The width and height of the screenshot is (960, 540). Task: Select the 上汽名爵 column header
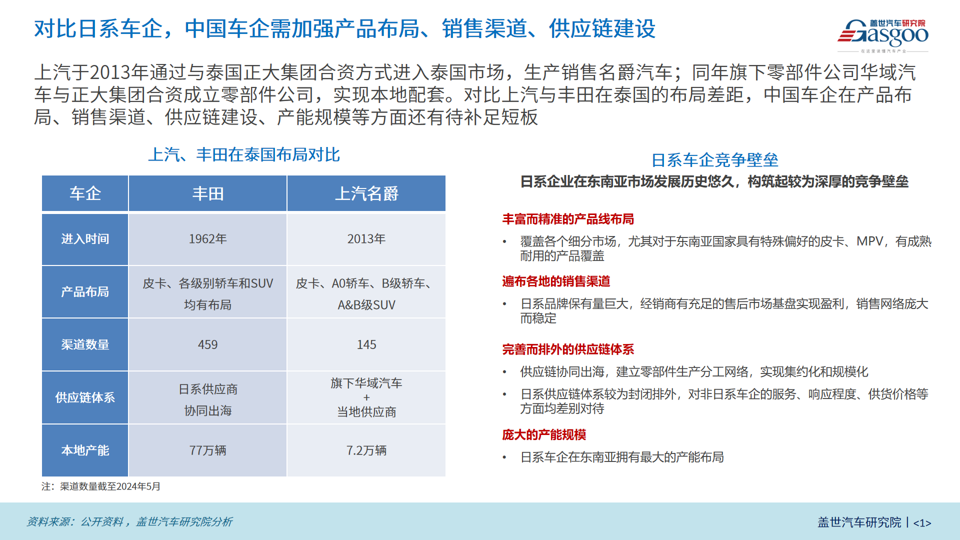[x=366, y=193]
